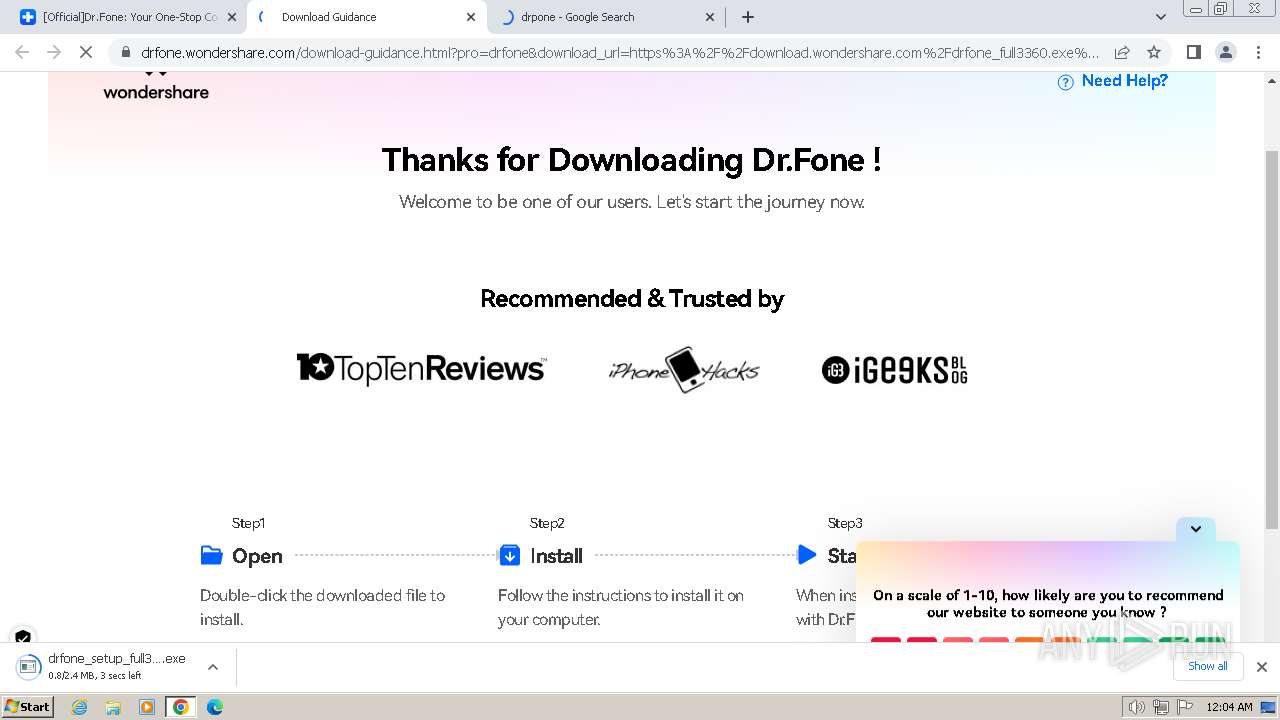Click the iPhone Hacks logo
Image resolution: width=1280 pixels, height=720 pixels.
684,370
